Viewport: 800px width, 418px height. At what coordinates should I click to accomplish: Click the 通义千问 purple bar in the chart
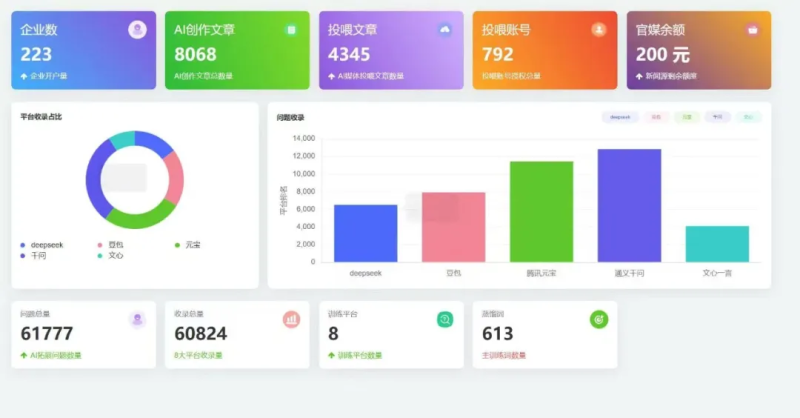(x=629, y=205)
